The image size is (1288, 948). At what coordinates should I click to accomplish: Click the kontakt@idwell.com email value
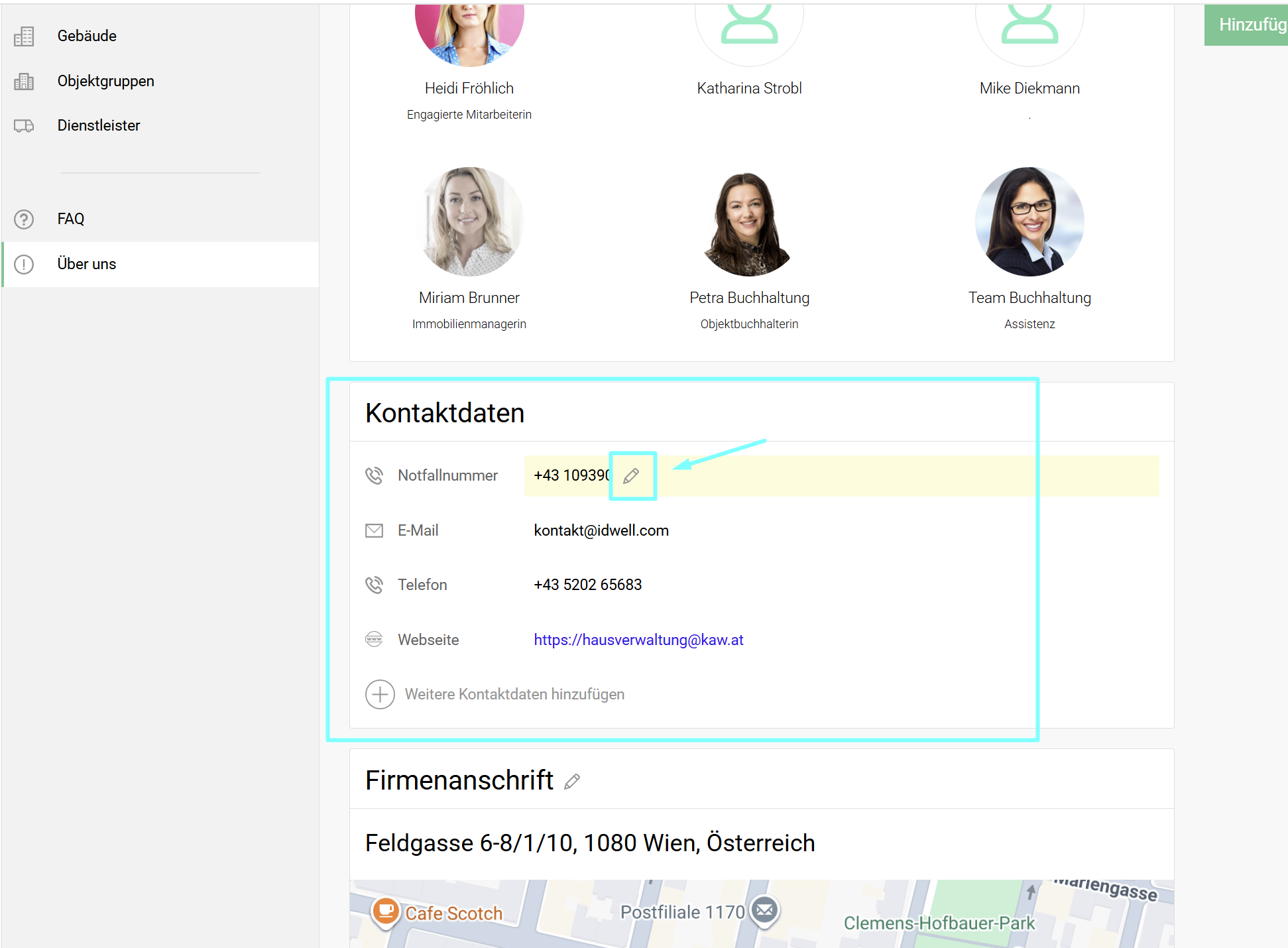pos(601,530)
